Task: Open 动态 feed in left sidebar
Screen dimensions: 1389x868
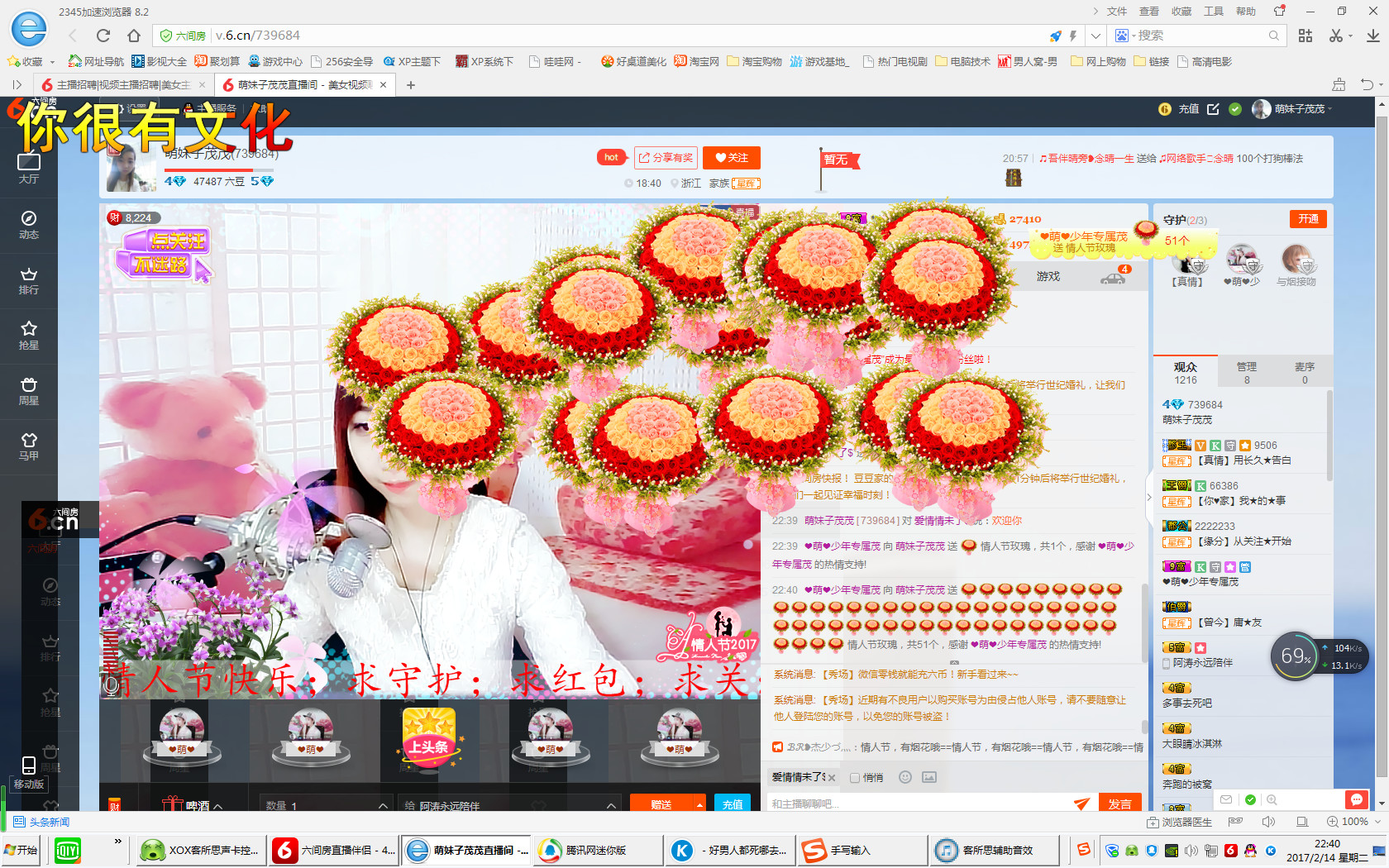Action: (29, 225)
